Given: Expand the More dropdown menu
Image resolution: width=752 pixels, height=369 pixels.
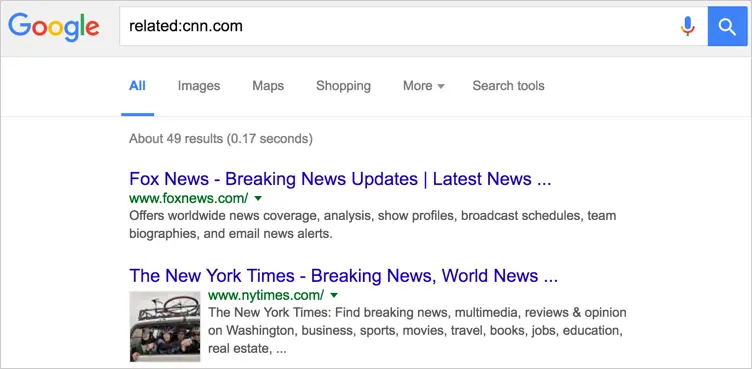Looking at the screenshot, I should click(x=423, y=86).
